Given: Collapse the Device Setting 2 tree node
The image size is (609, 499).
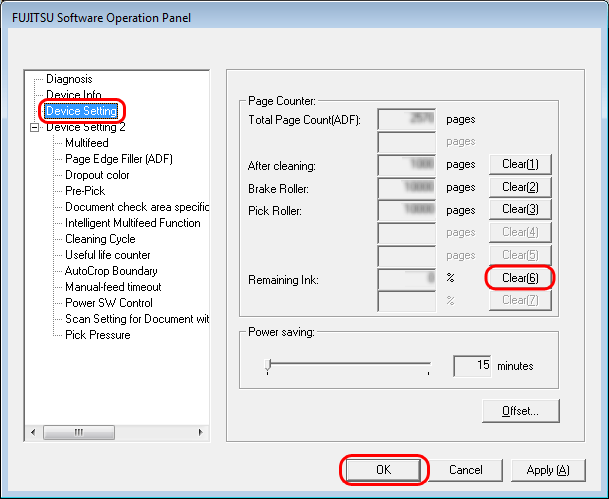Looking at the screenshot, I should 36,127.
